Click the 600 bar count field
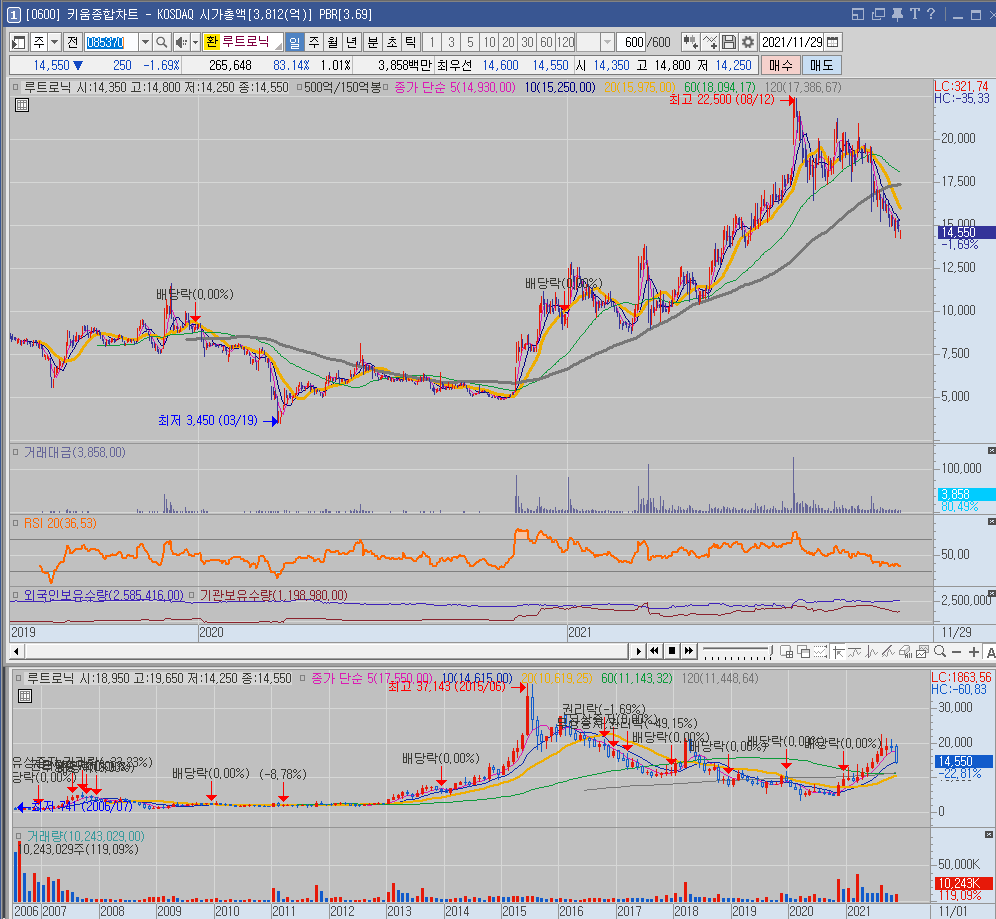The height and width of the screenshot is (919, 996). (631, 42)
